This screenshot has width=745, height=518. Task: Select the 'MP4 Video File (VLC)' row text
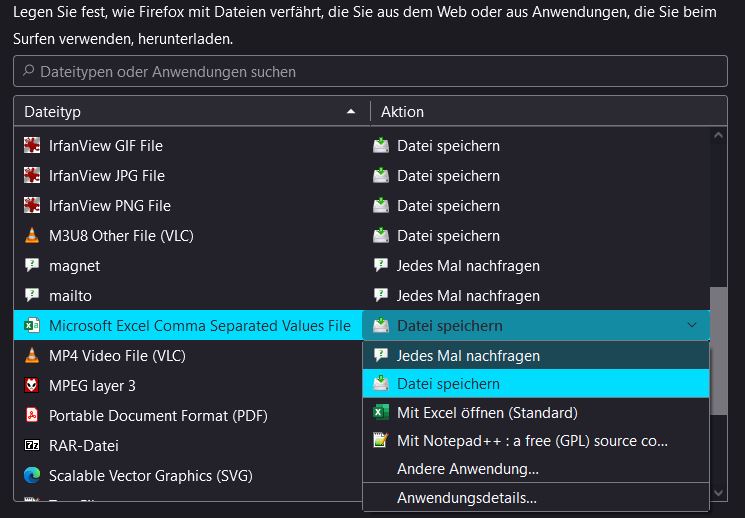tap(117, 355)
